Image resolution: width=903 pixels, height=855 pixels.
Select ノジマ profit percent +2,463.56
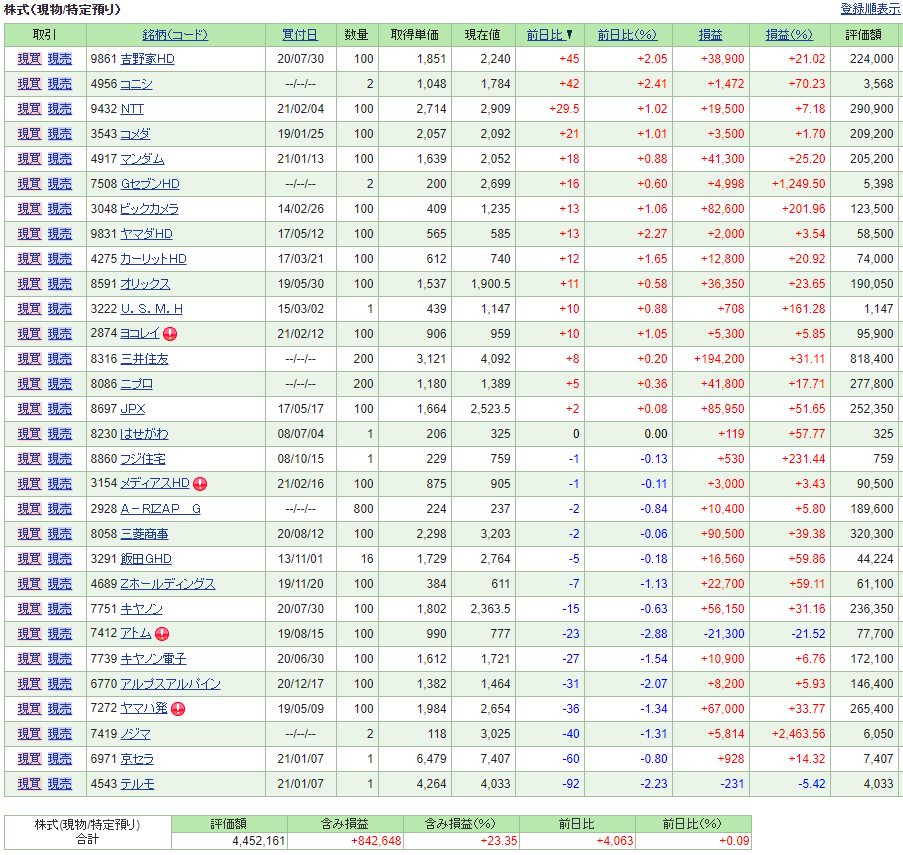coord(798,734)
